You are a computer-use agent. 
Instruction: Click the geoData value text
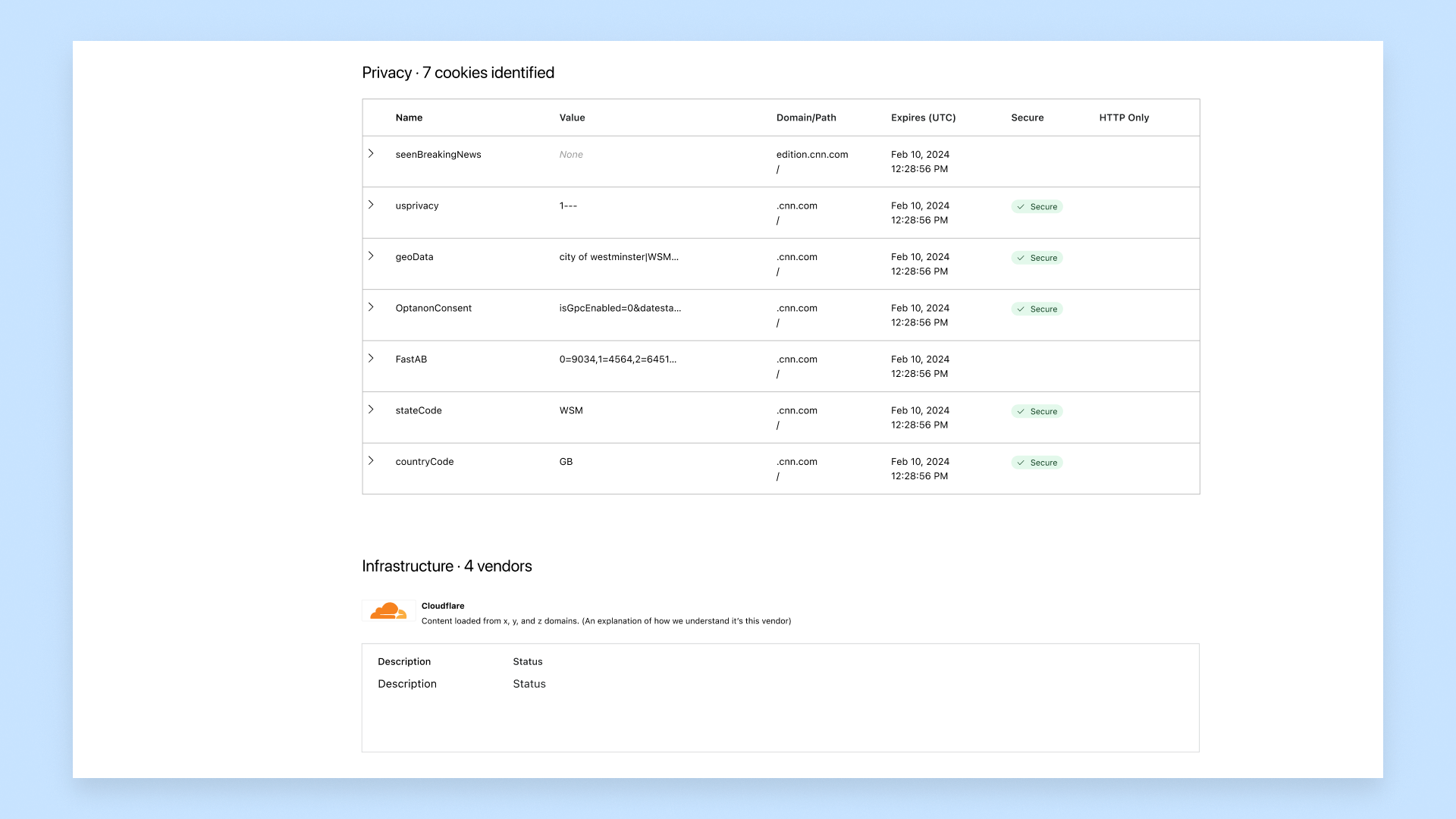(619, 257)
